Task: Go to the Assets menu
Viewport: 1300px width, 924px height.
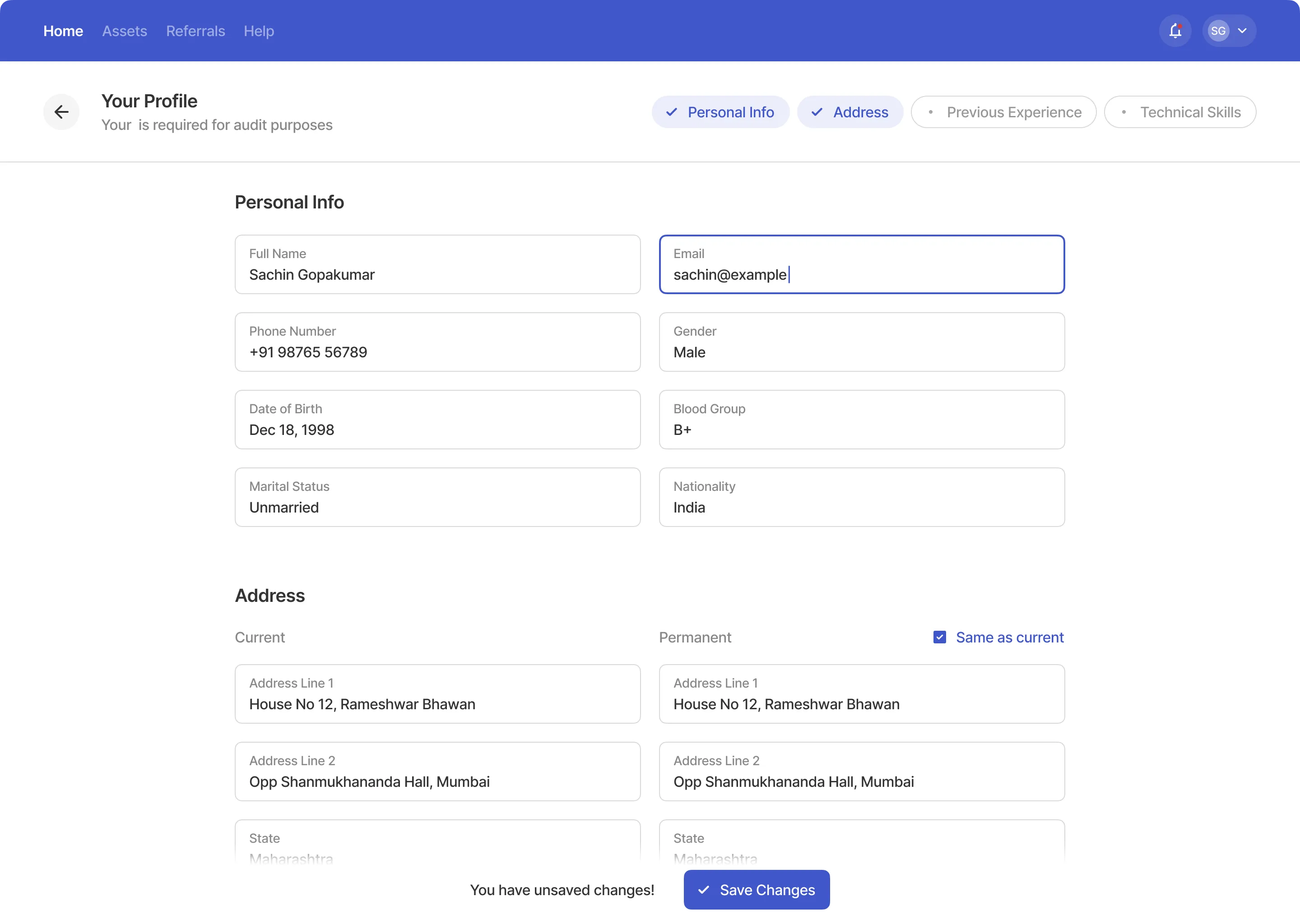Action: [x=125, y=31]
